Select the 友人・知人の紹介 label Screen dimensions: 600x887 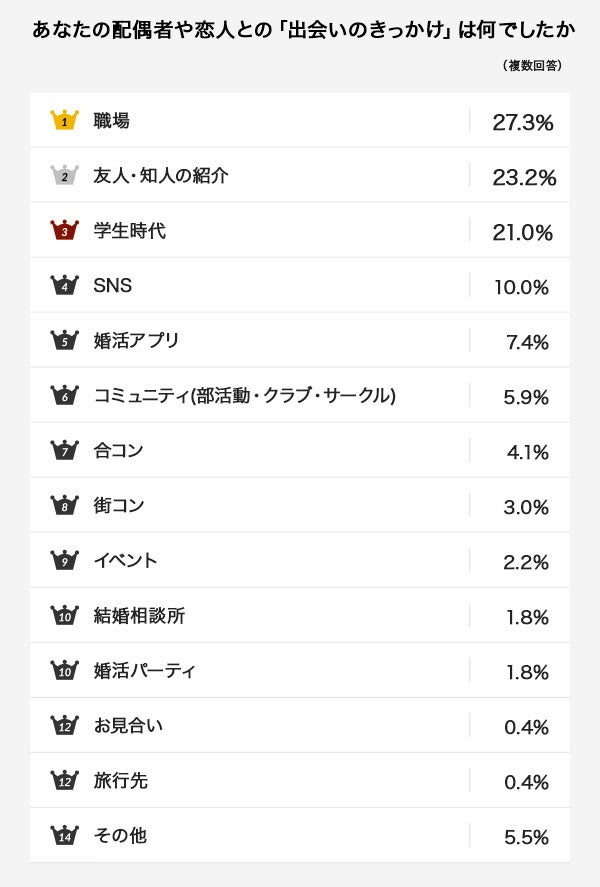coord(160,176)
